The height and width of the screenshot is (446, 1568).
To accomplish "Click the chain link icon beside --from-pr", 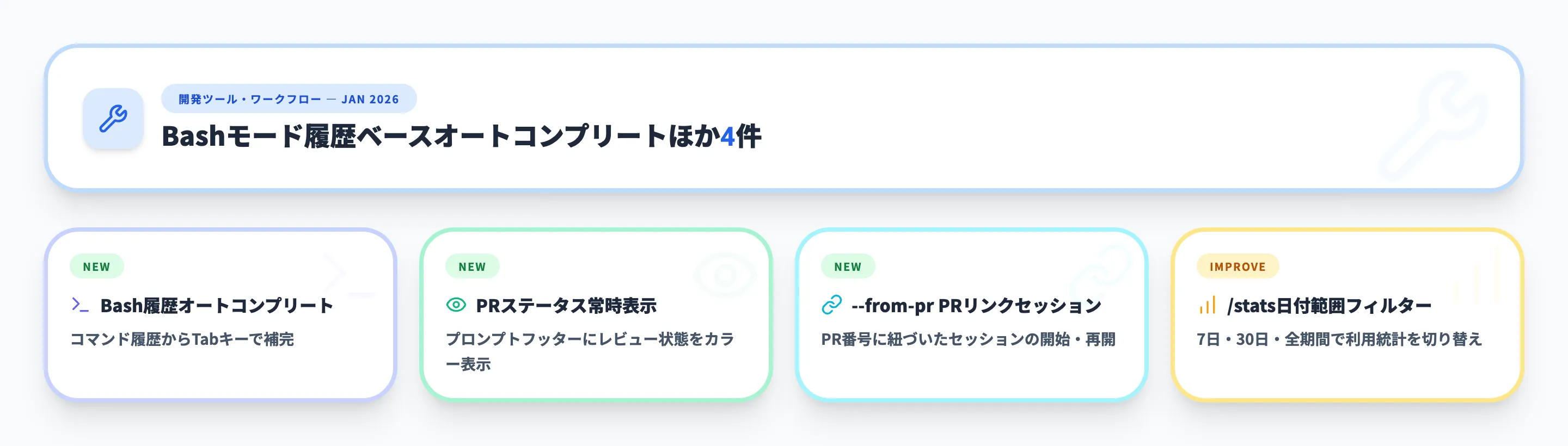I will coord(831,305).
